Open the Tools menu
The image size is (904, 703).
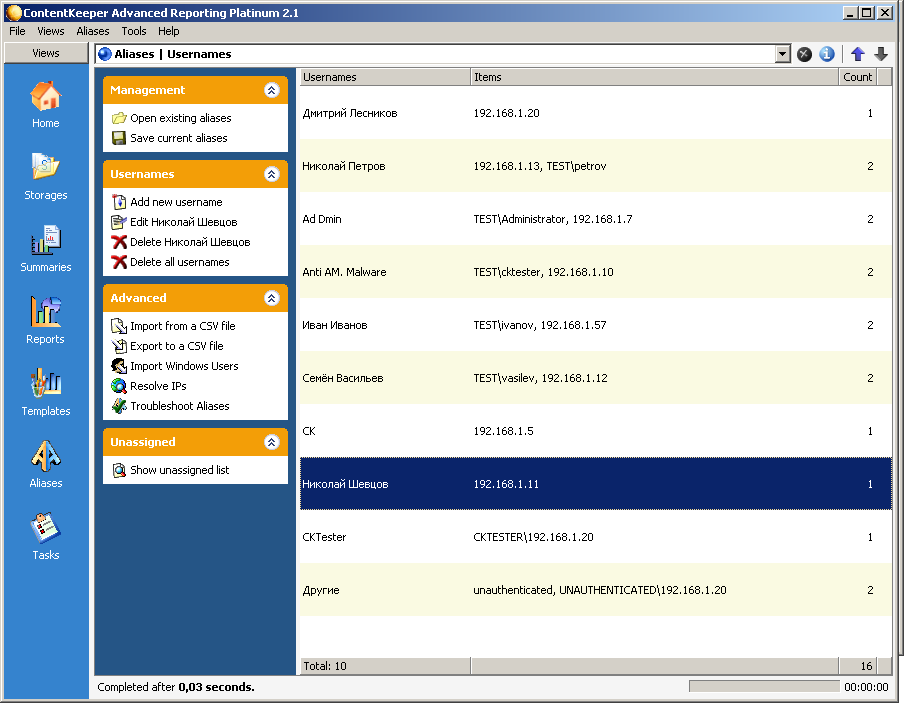coord(134,31)
